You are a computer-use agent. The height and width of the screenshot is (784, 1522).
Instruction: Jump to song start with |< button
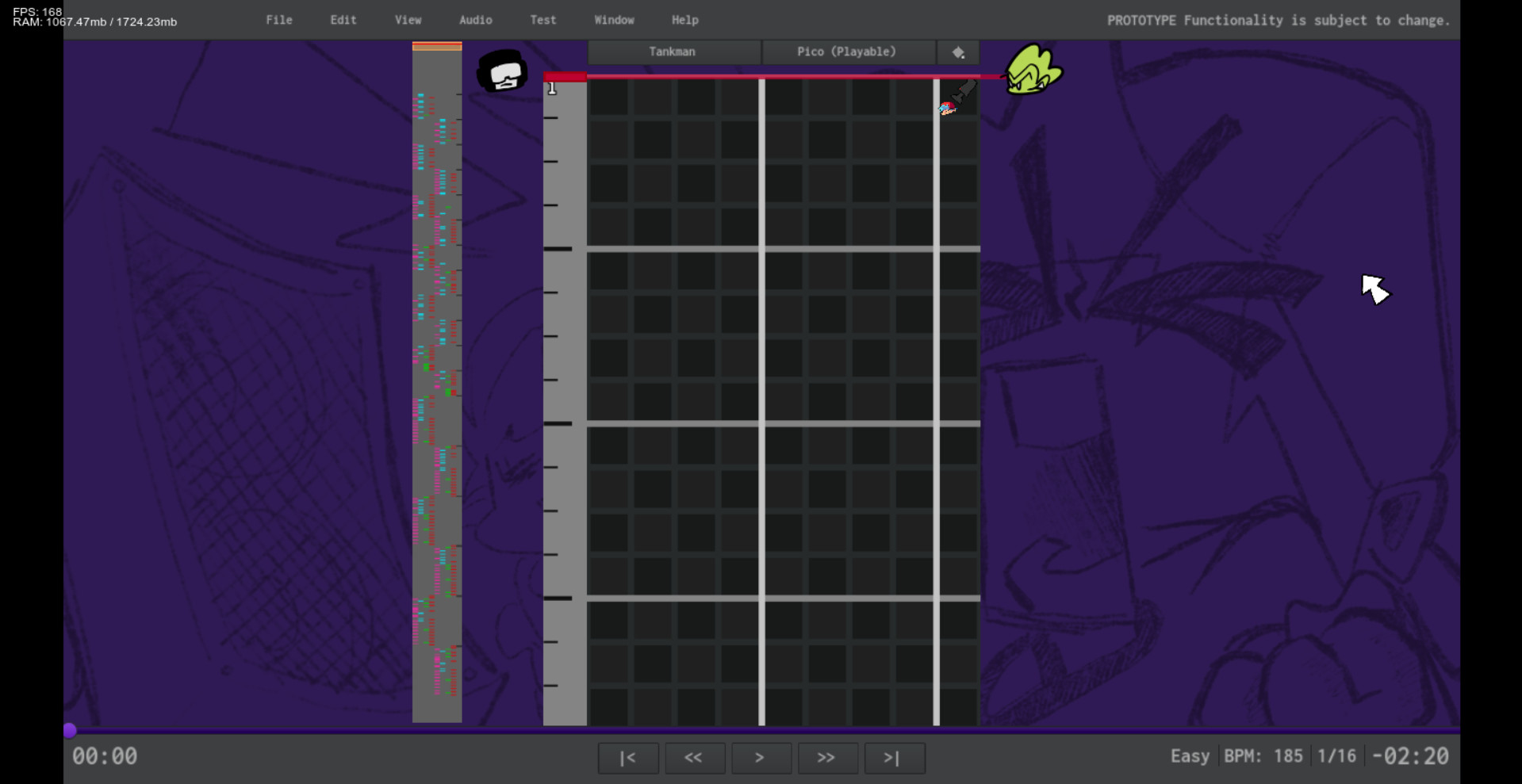pyautogui.click(x=628, y=758)
